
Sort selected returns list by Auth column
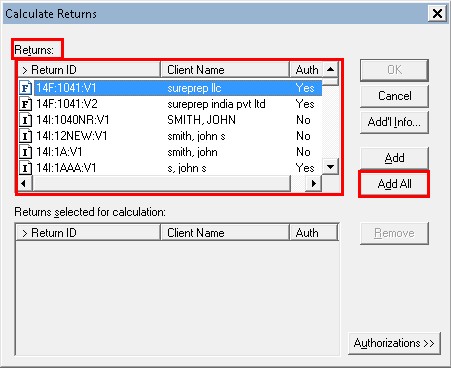coord(314,232)
